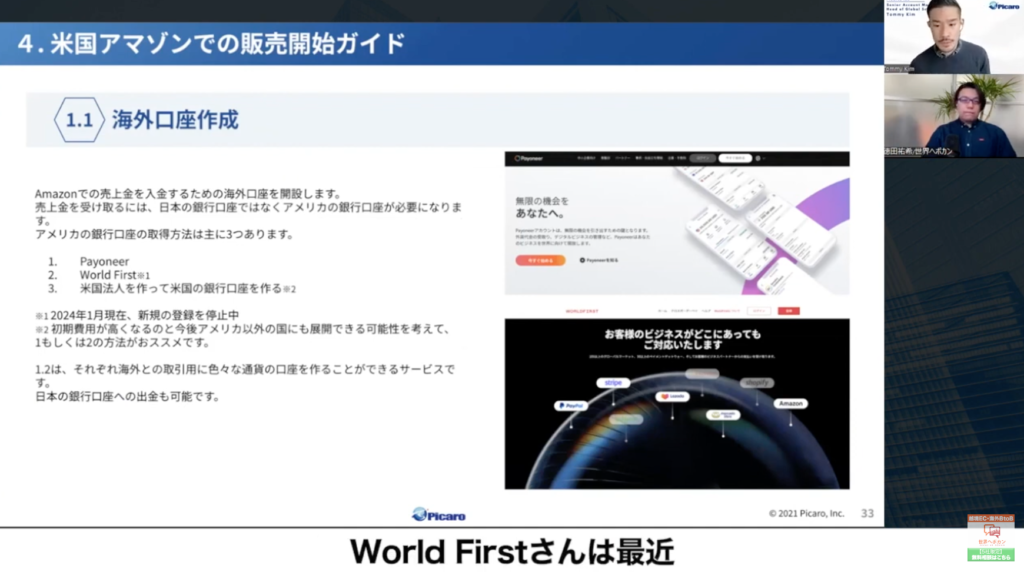Screen dimensions: 1024x572
Task: Click the orange start button in the Payoneer screenshot
Action: [540, 260]
